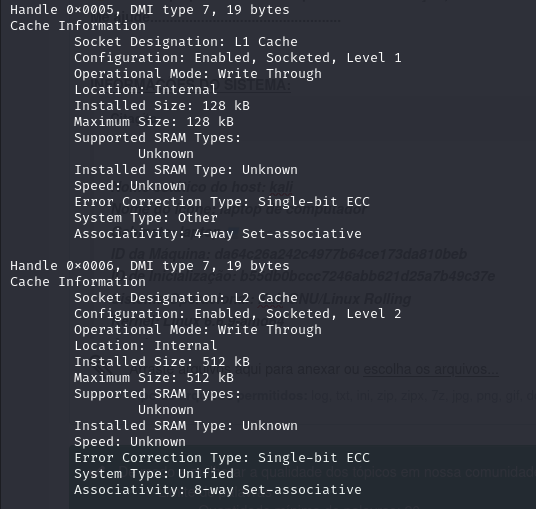Select the 'Socket Designation: L2 Cache' line
The image size is (536, 509).
186,298
